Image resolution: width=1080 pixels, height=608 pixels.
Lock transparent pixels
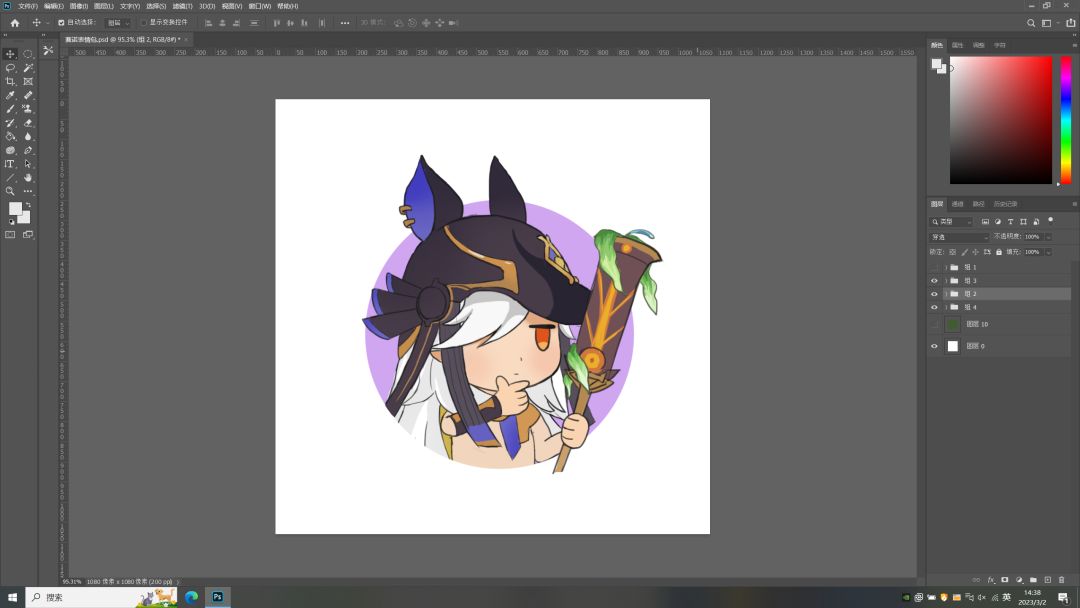[953, 252]
